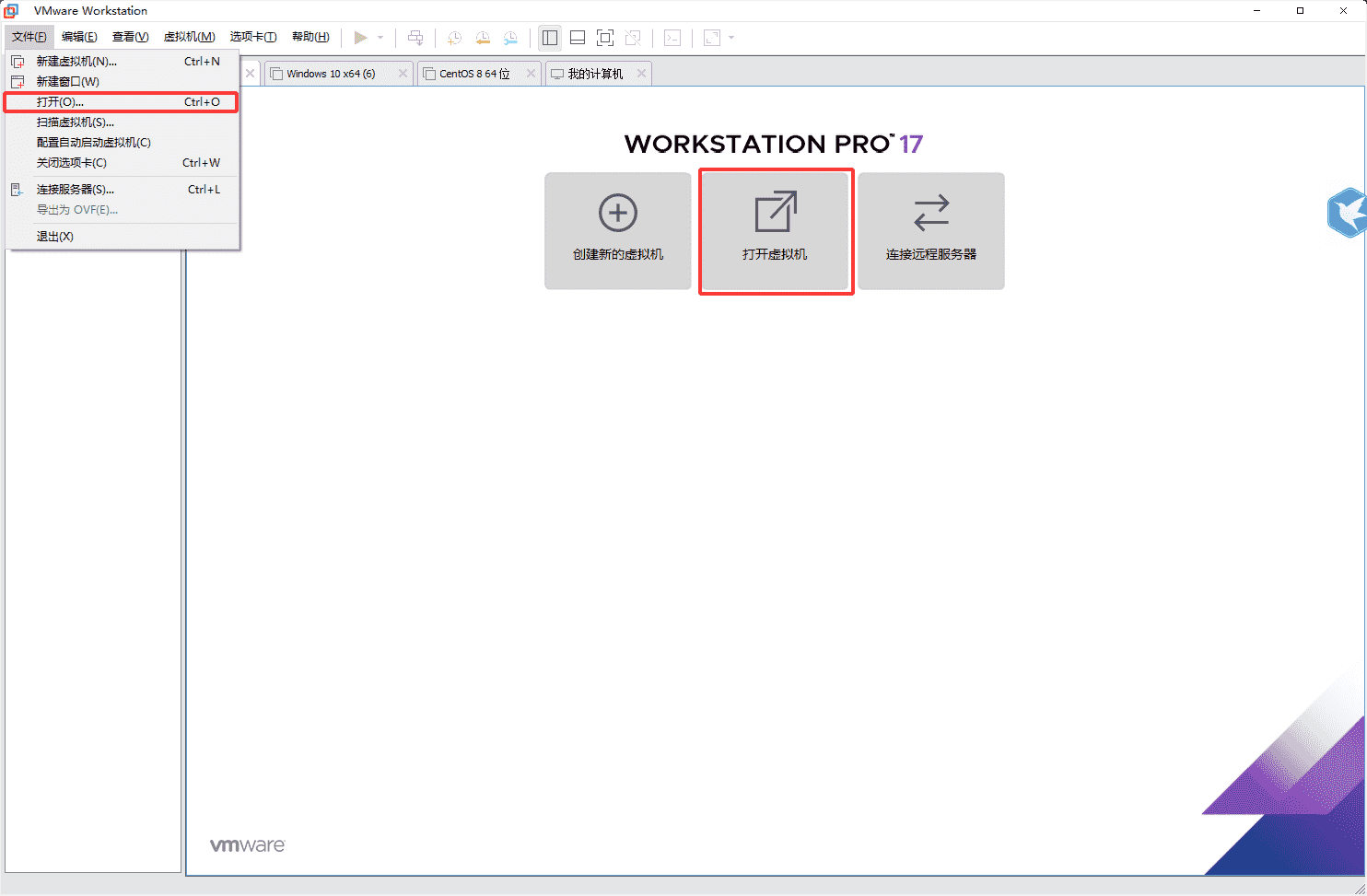1367x896 pixels.
Task: Click the 创建新的虚拟机 button
Action: click(x=618, y=231)
